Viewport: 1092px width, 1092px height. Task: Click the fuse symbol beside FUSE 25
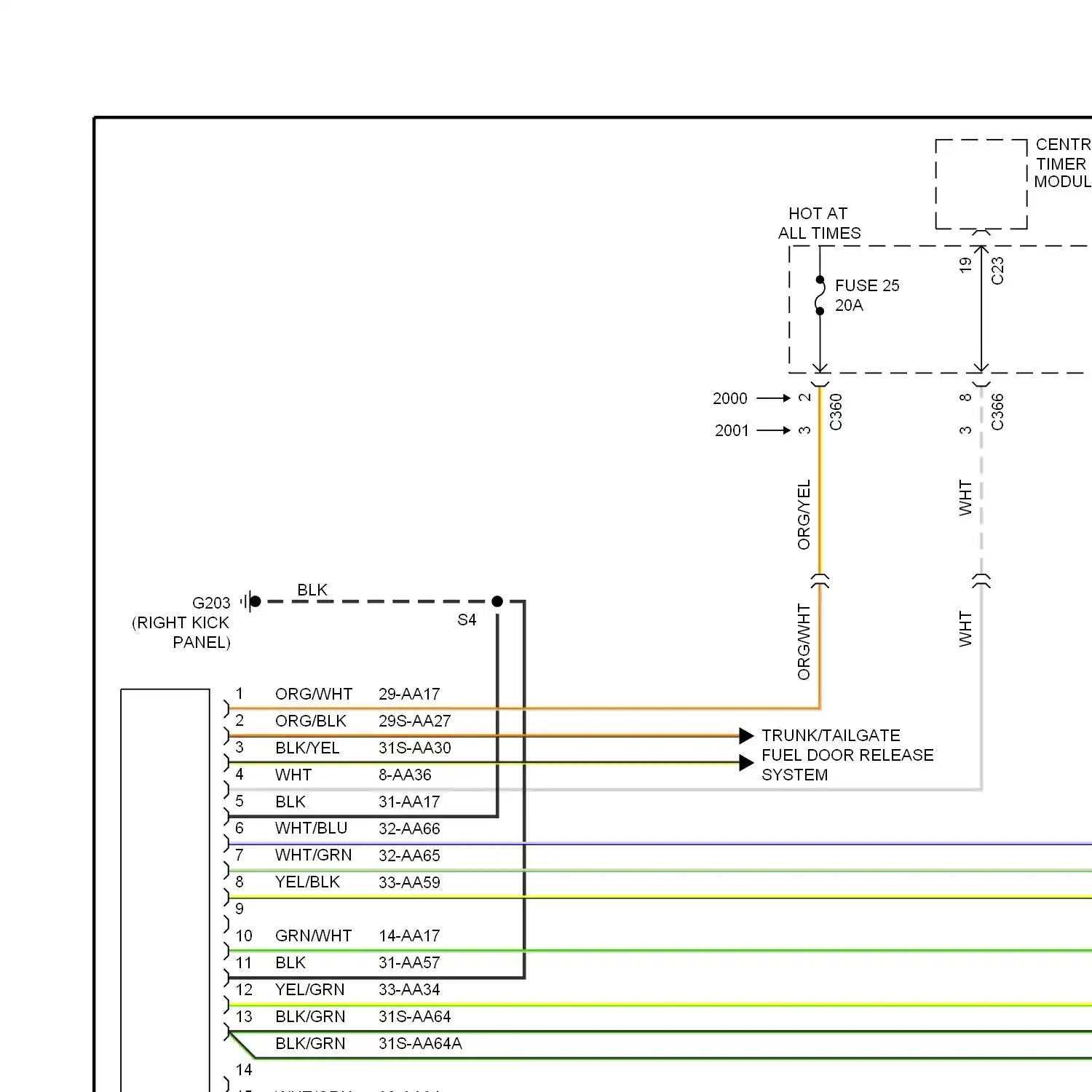[x=820, y=296]
